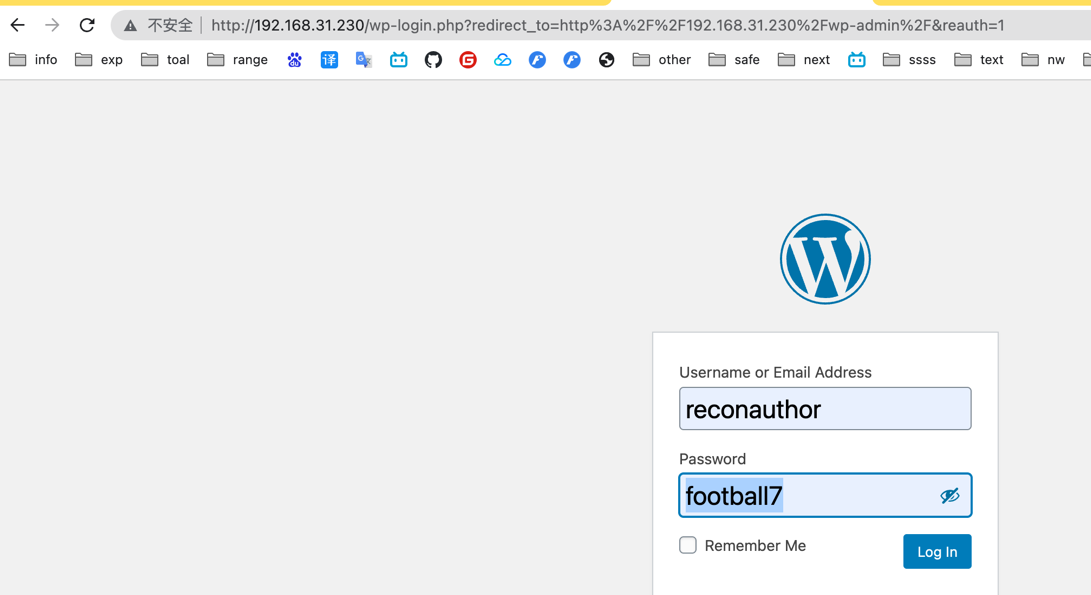Screen dimensions: 1091x595
Task: Click the WordPress logo
Action: coord(825,259)
